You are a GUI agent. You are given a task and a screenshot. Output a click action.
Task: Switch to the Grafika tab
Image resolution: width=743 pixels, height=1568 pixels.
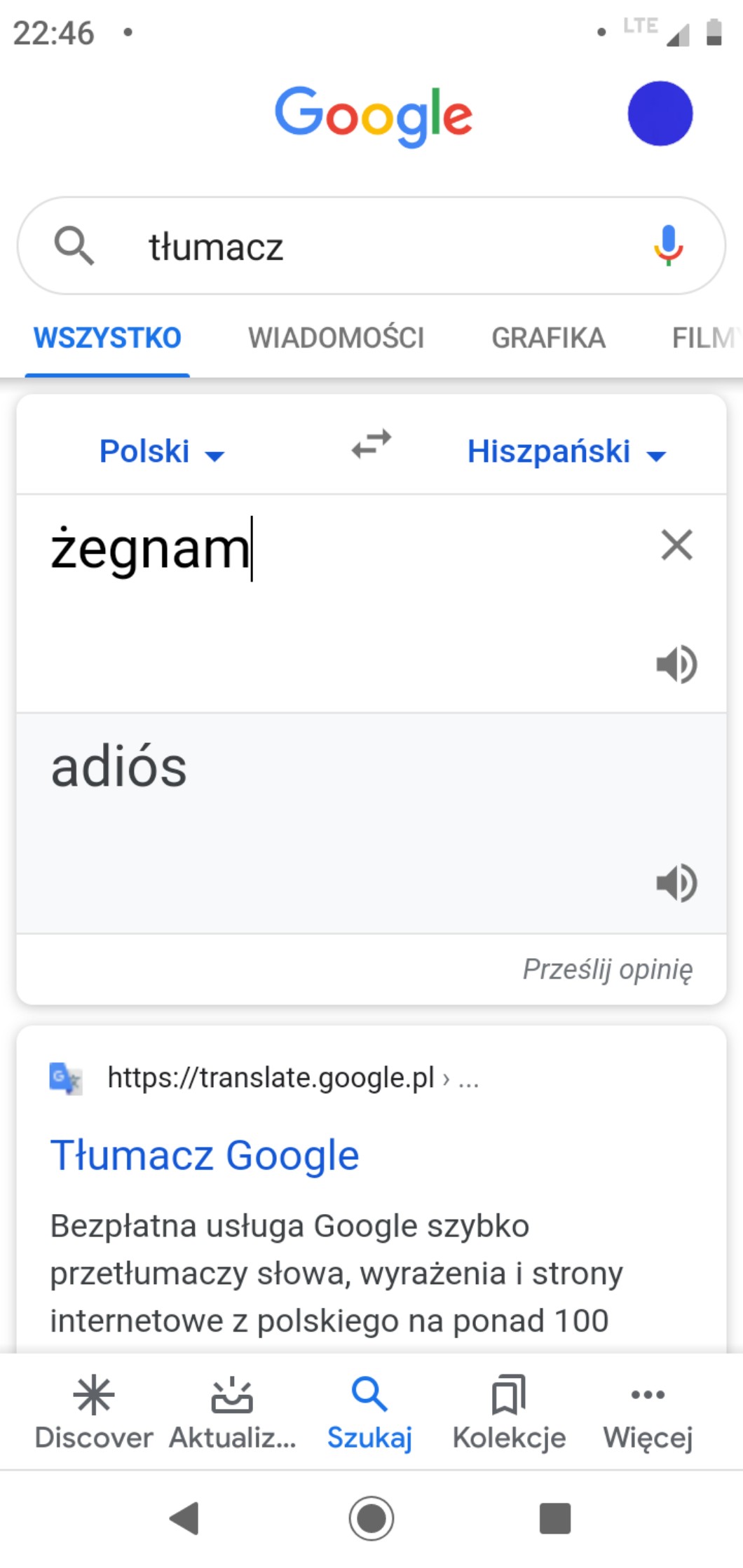(x=548, y=338)
